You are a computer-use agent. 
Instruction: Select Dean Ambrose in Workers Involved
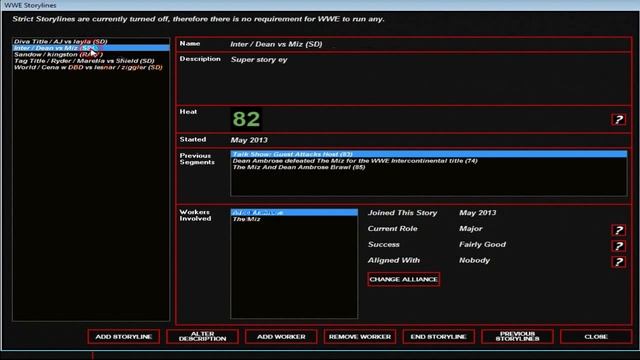click(294, 213)
